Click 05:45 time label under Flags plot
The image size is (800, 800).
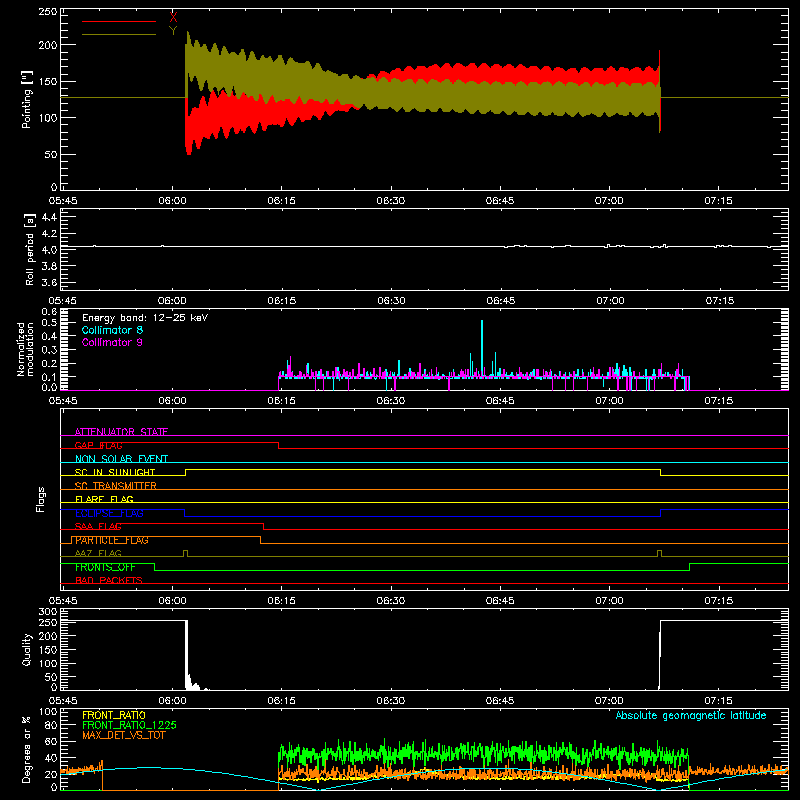(63, 601)
